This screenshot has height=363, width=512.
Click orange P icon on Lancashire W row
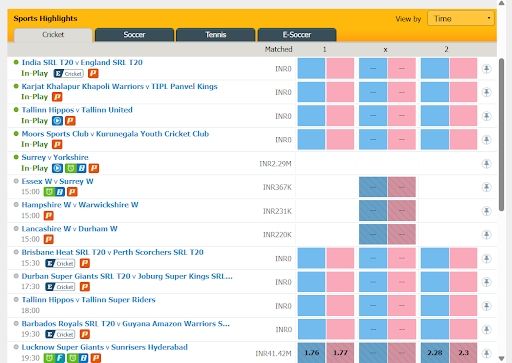pos(49,239)
